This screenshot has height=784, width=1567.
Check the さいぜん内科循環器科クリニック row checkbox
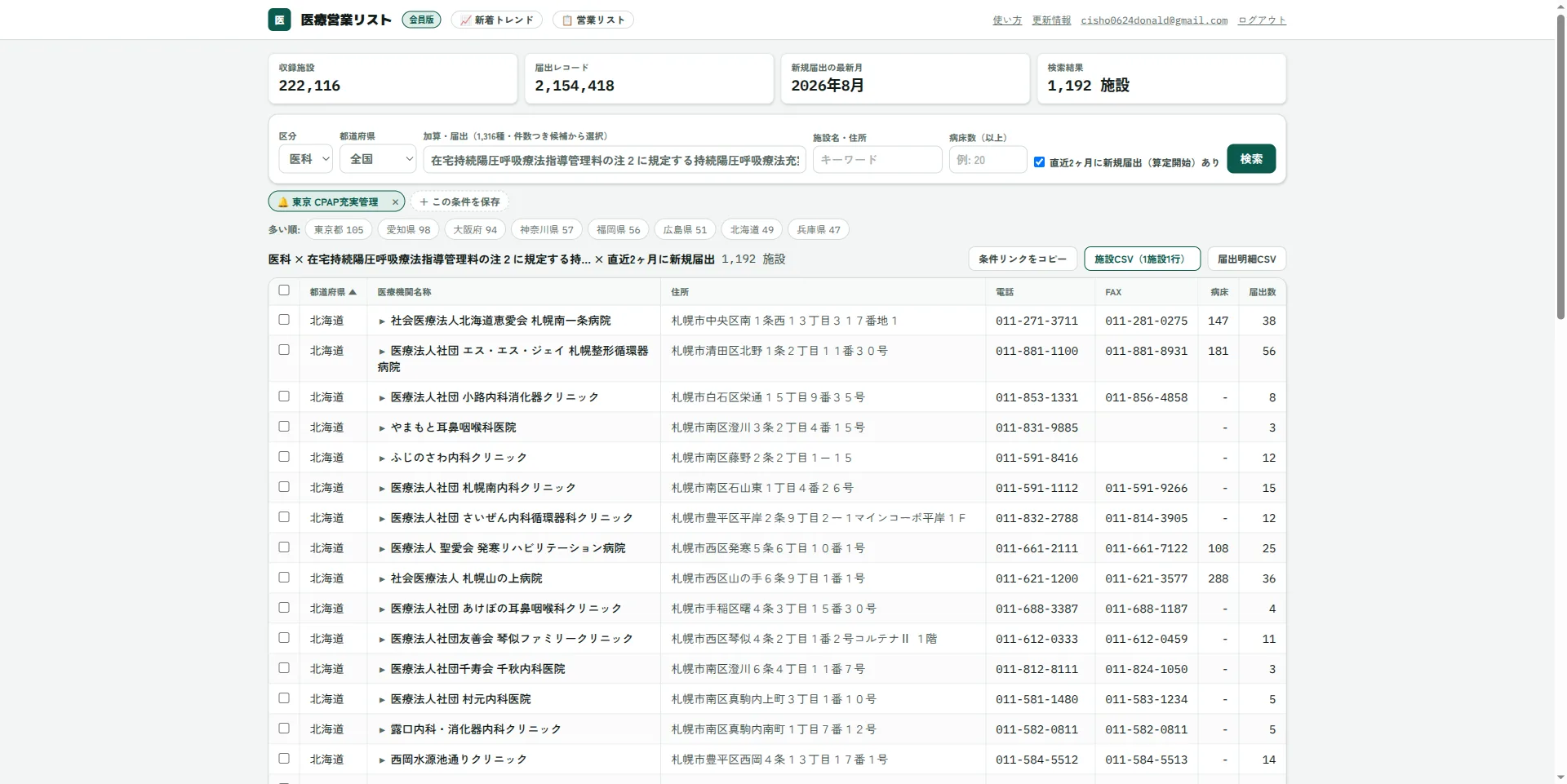coord(284,517)
